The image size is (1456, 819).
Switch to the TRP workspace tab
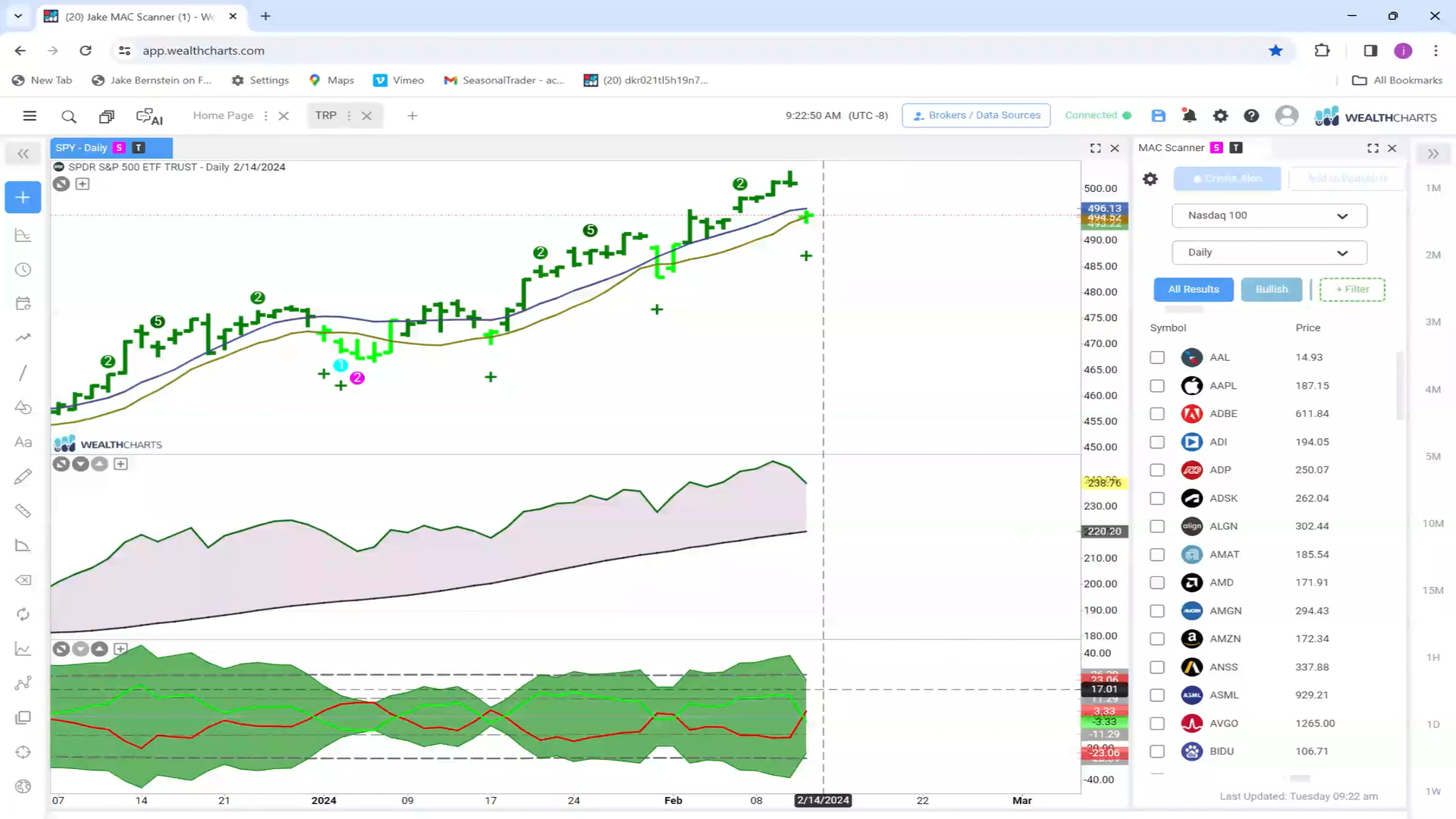point(326,115)
